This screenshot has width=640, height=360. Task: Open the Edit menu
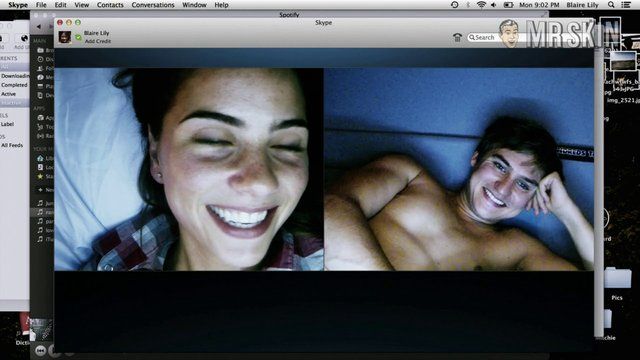[60, 5]
